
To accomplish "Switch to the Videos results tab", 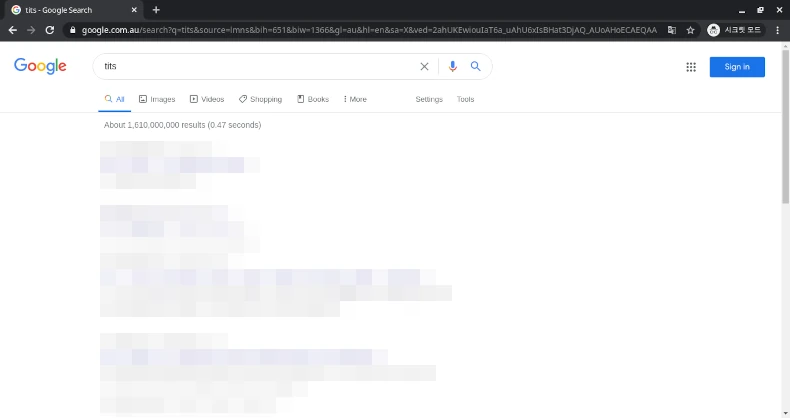I will click(207, 99).
